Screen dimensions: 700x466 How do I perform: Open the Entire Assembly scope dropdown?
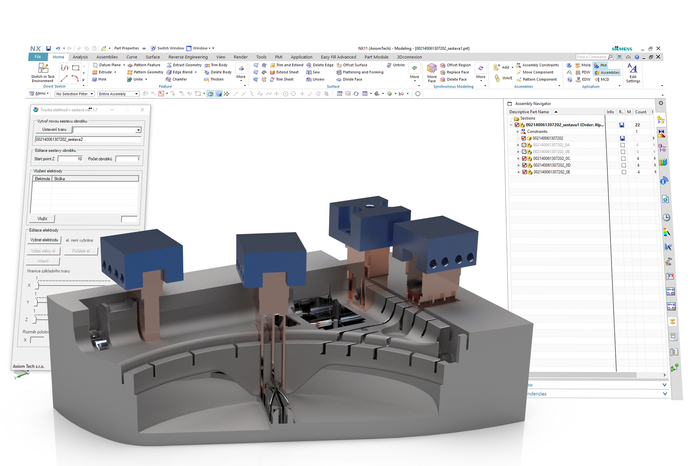[x=118, y=94]
